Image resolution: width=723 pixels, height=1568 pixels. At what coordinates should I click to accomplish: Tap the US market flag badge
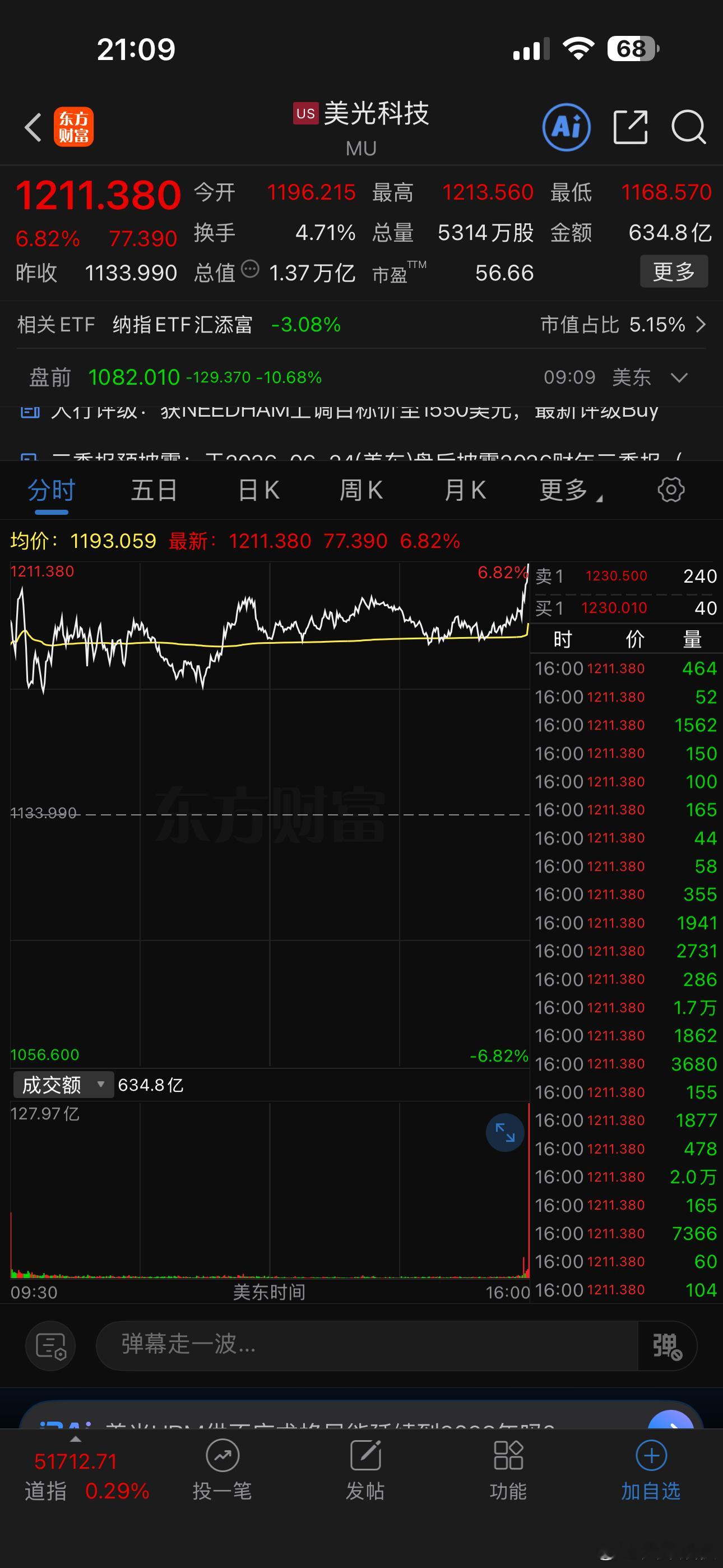pyautogui.click(x=305, y=113)
